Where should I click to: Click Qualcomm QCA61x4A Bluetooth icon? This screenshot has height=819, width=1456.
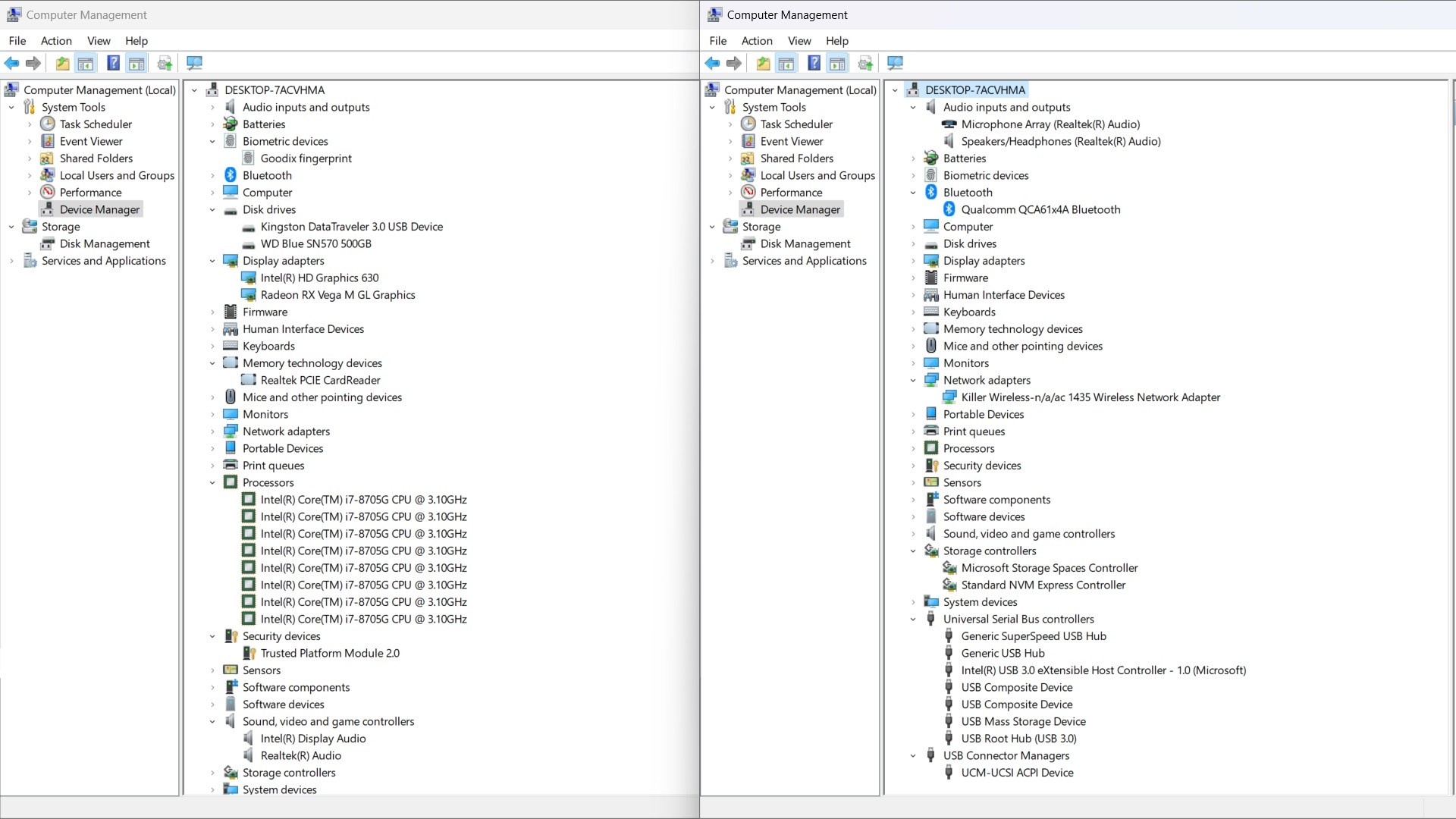pyautogui.click(x=949, y=209)
